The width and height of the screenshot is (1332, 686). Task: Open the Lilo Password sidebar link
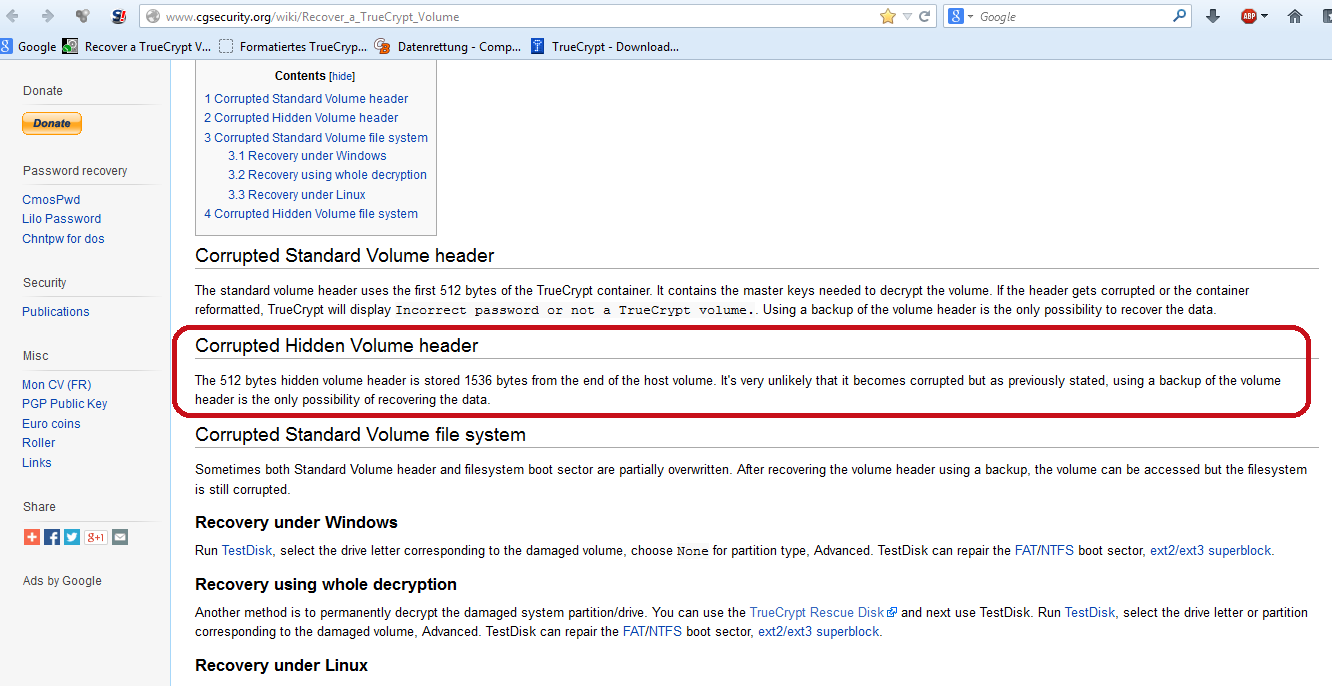click(62, 219)
